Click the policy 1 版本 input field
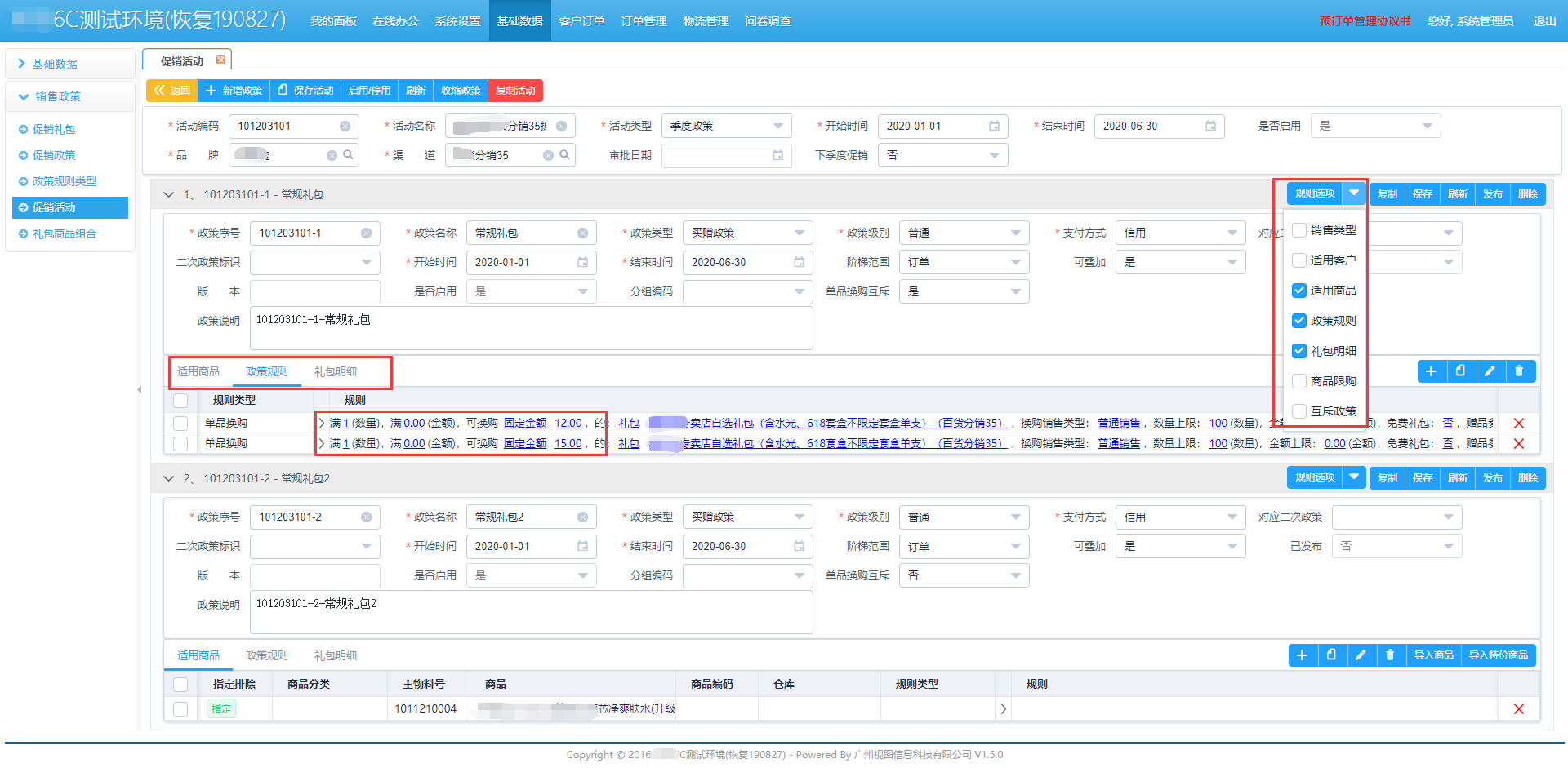The width and height of the screenshot is (1568, 768). coord(315,291)
